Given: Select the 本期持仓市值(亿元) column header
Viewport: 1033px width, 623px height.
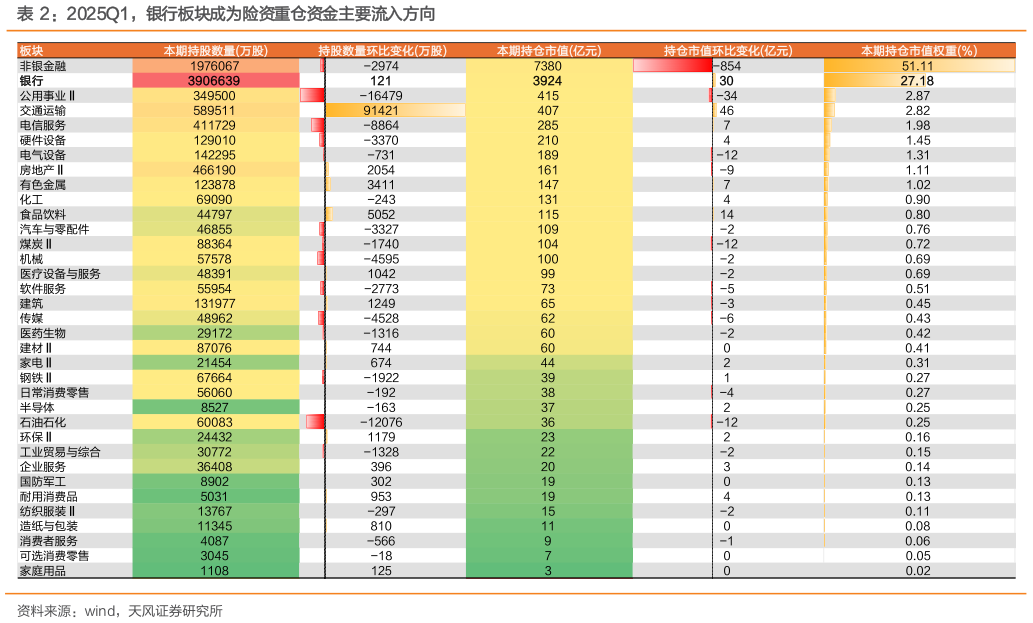Looking at the screenshot, I should pos(547,50).
